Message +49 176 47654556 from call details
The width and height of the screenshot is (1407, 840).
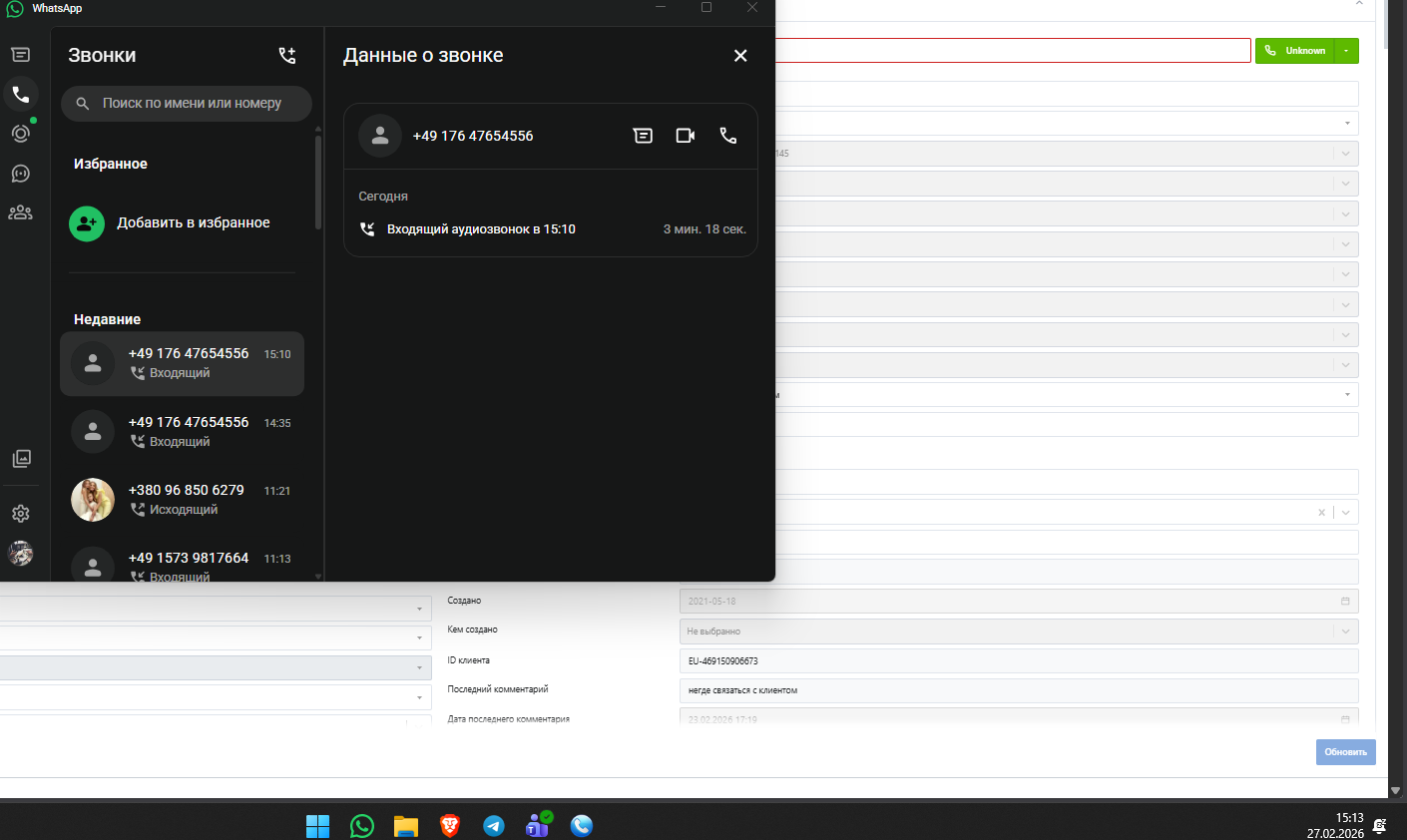click(x=643, y=136)
